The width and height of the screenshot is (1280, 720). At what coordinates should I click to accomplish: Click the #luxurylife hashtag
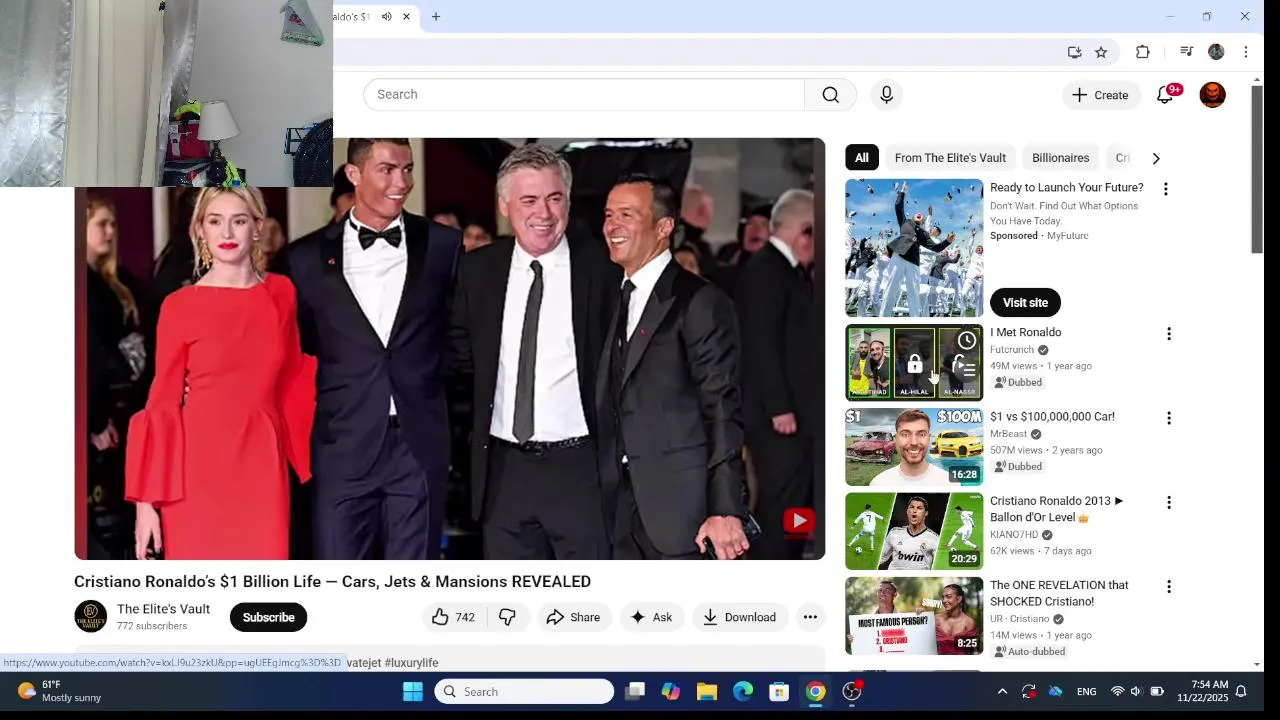click(x=411, y=663)
